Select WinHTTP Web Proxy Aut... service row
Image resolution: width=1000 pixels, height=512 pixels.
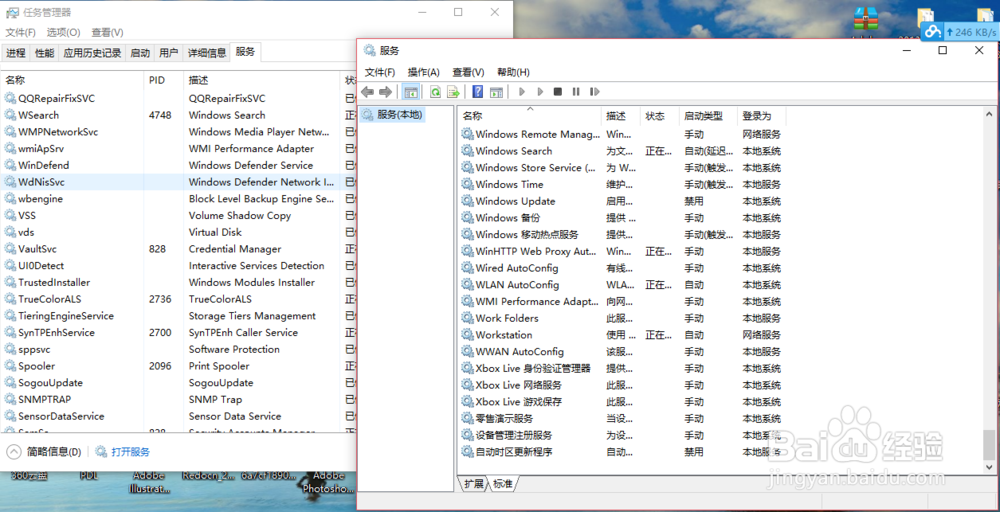622,251
